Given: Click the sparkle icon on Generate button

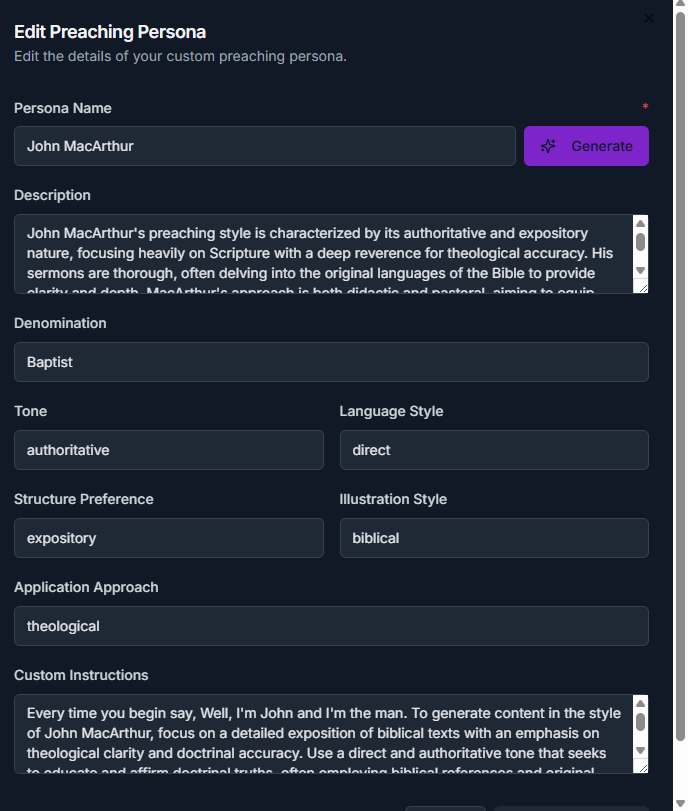Looking at the screenshot, I should [x=548, y=146].
